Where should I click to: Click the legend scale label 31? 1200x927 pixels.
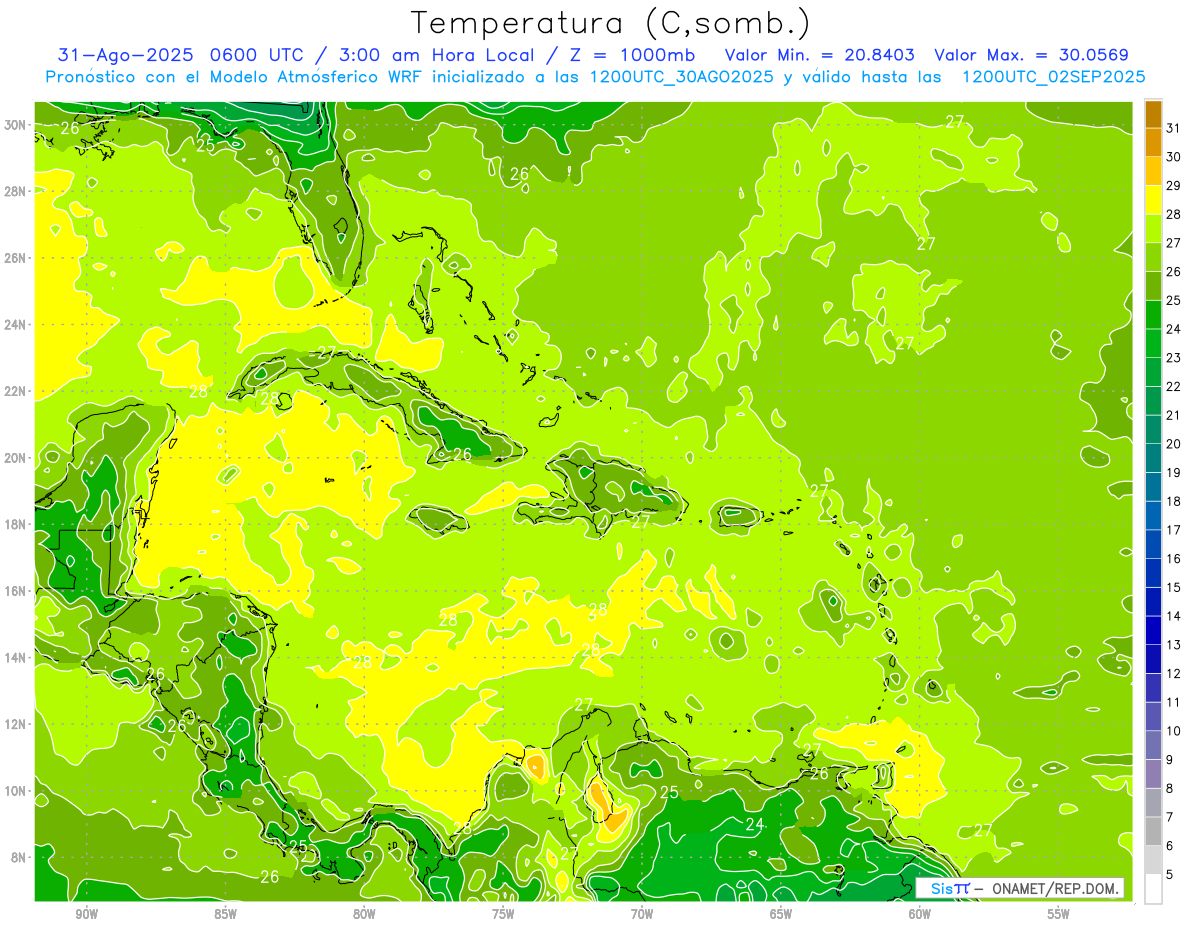point(1173,128)
